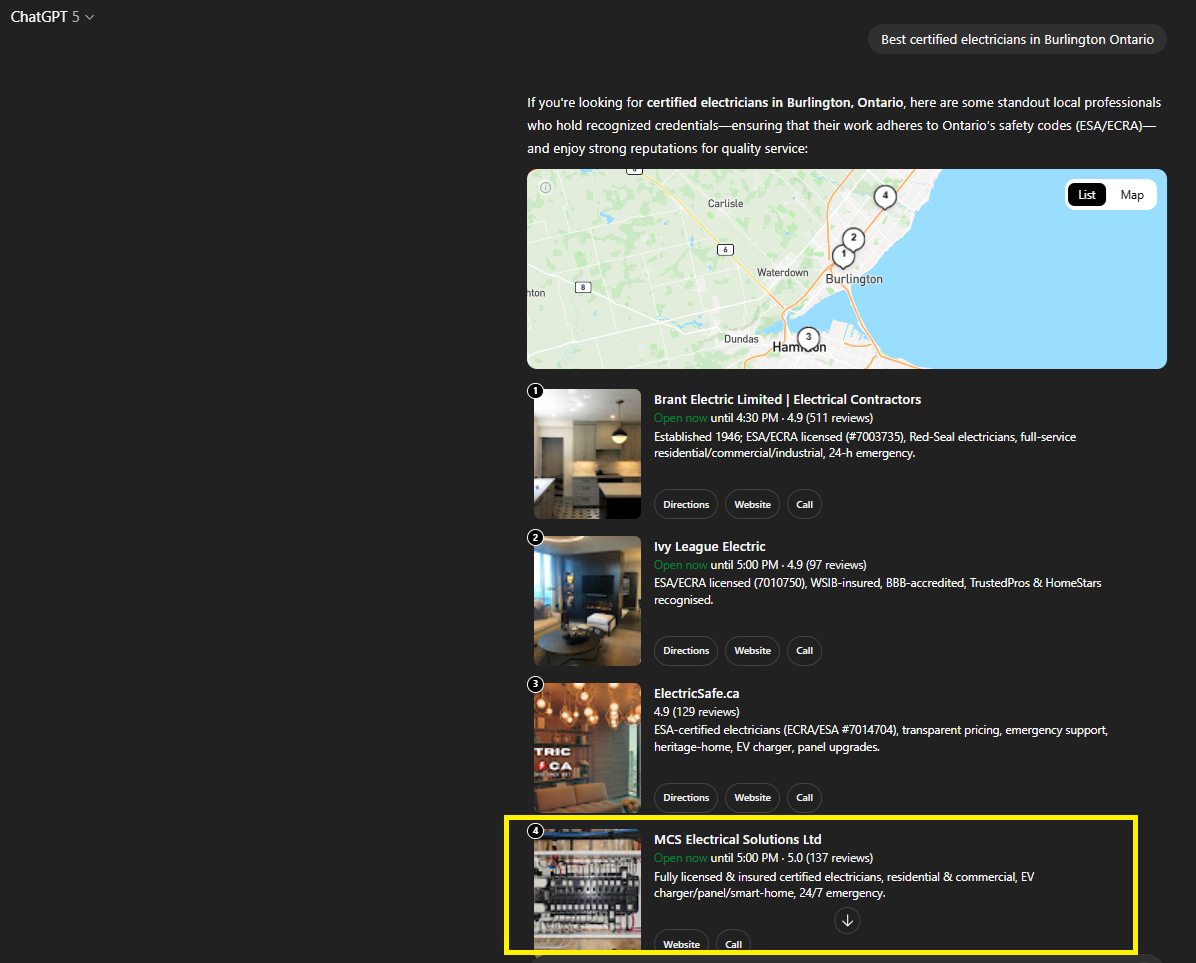The height and width of the screenshot is (963, 1196).
Task: Click the MCS Electrical Solutions Ltd title
Action: click(x=737, y=839)
